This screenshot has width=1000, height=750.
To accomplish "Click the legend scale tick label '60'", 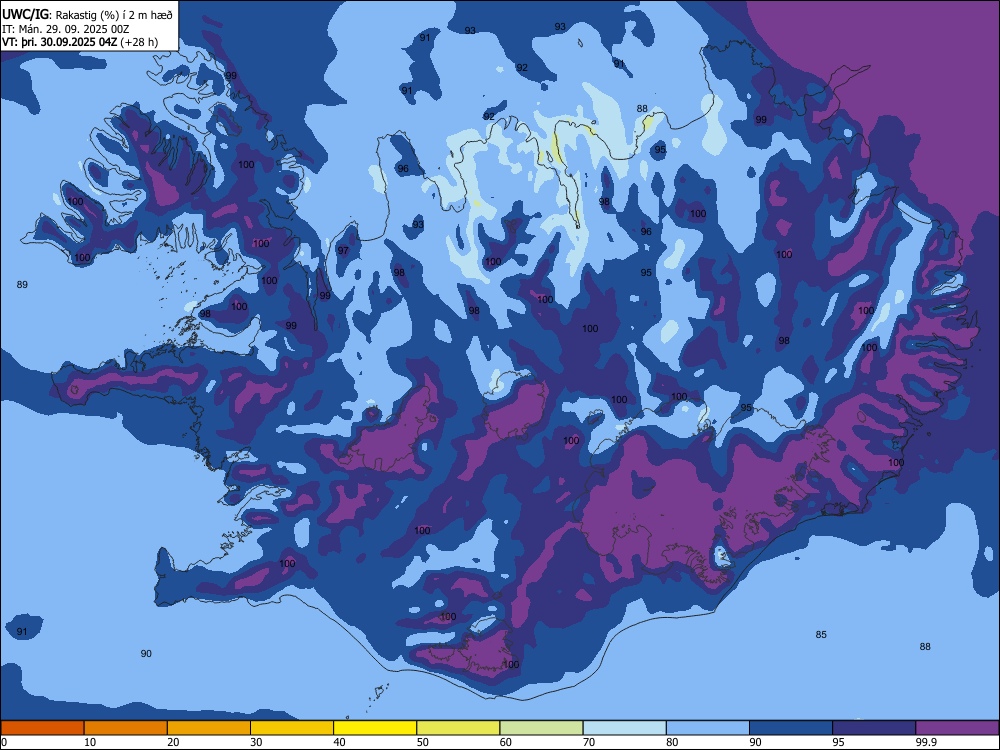I will tap(506, 742).
